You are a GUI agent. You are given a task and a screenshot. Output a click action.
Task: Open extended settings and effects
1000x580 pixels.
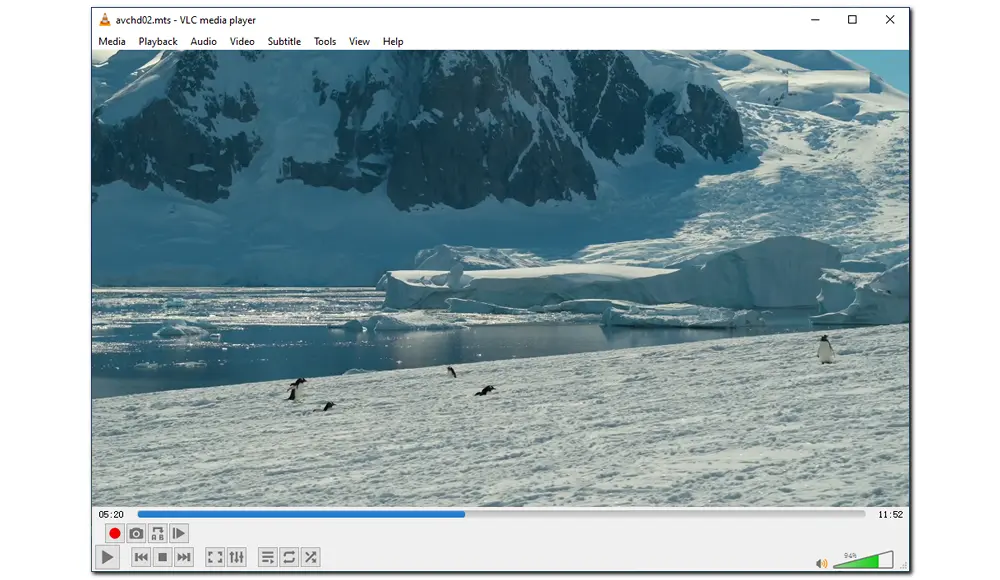(x=236, y=557)
